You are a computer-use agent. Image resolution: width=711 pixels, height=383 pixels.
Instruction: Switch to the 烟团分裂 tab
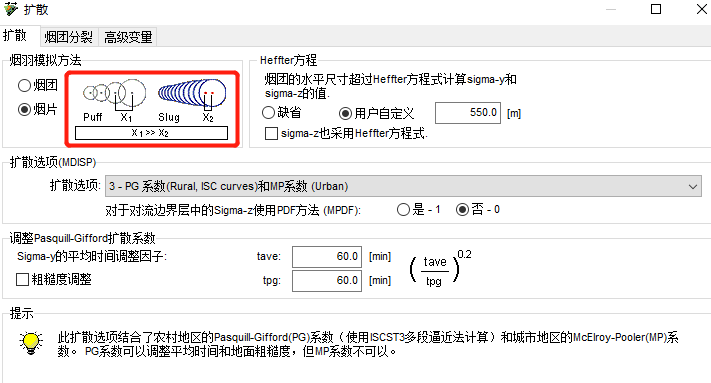69,37
